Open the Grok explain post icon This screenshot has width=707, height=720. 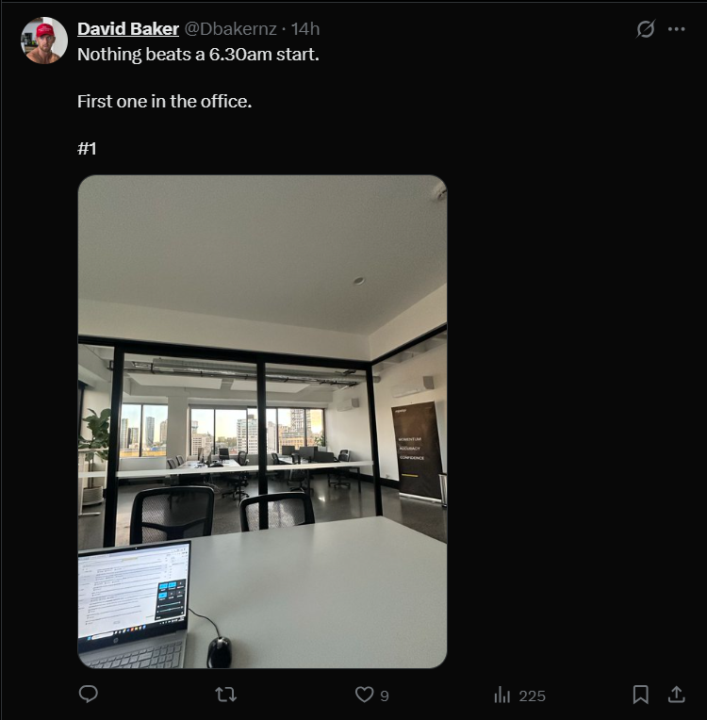point(645,29)
